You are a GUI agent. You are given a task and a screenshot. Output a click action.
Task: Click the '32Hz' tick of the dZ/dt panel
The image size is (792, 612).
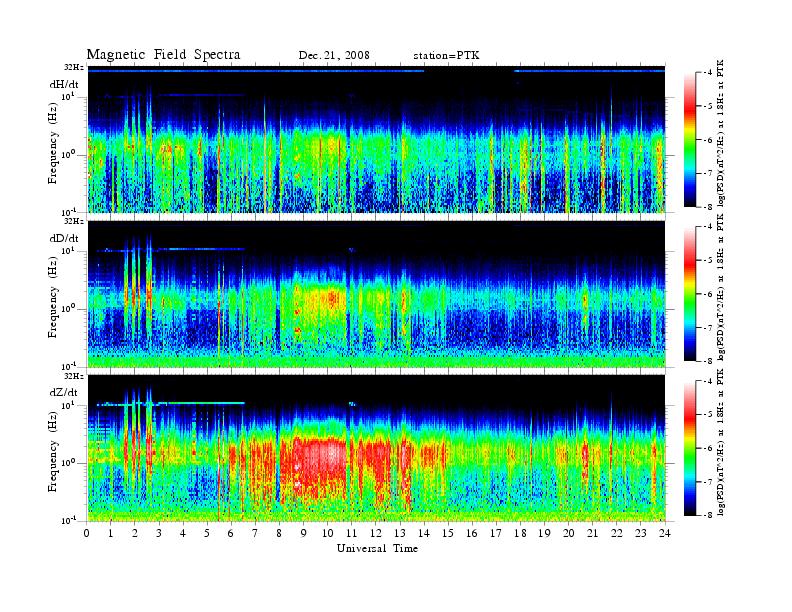coord(73,376)
